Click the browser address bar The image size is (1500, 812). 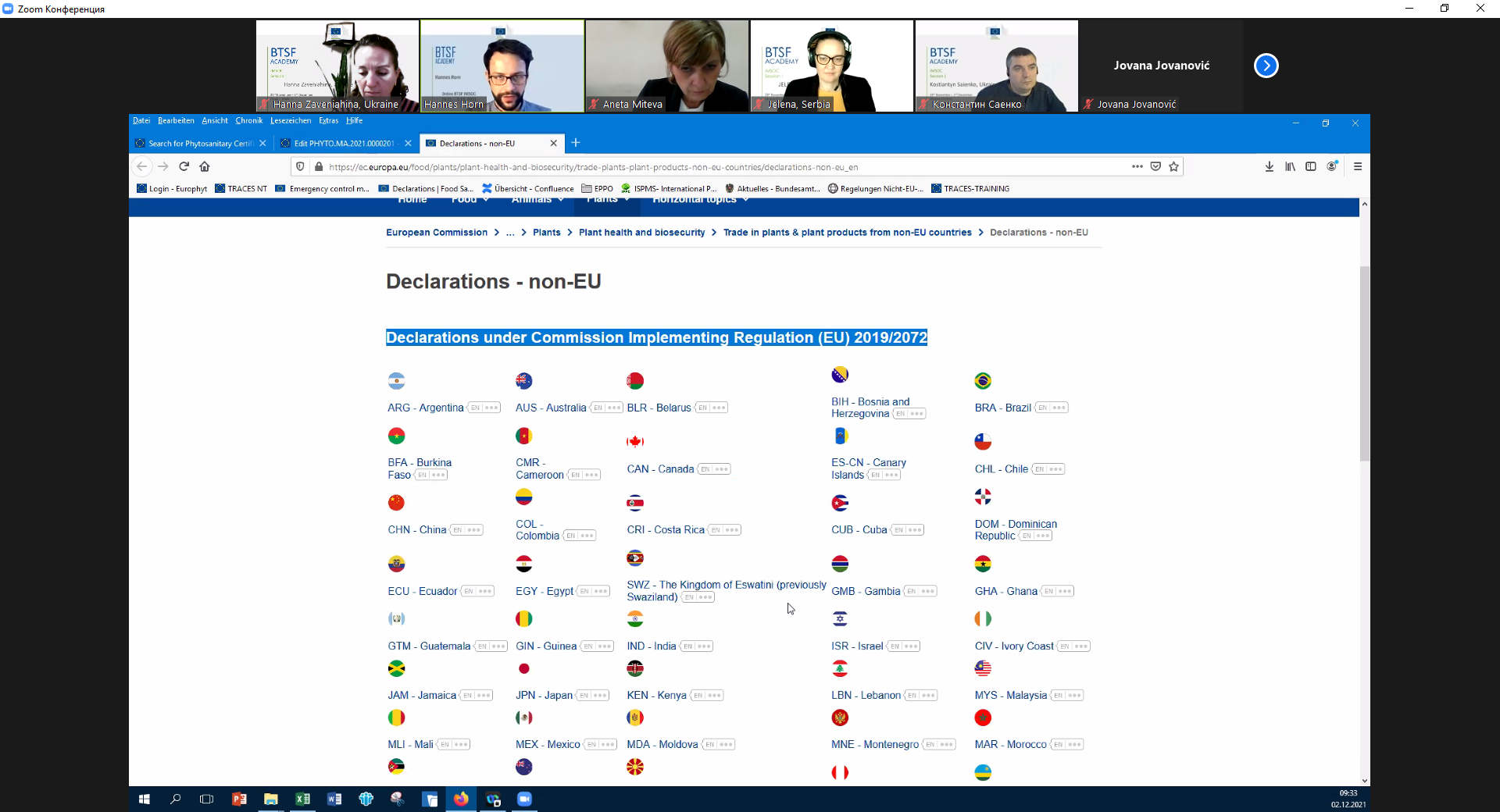click(703, 167)
